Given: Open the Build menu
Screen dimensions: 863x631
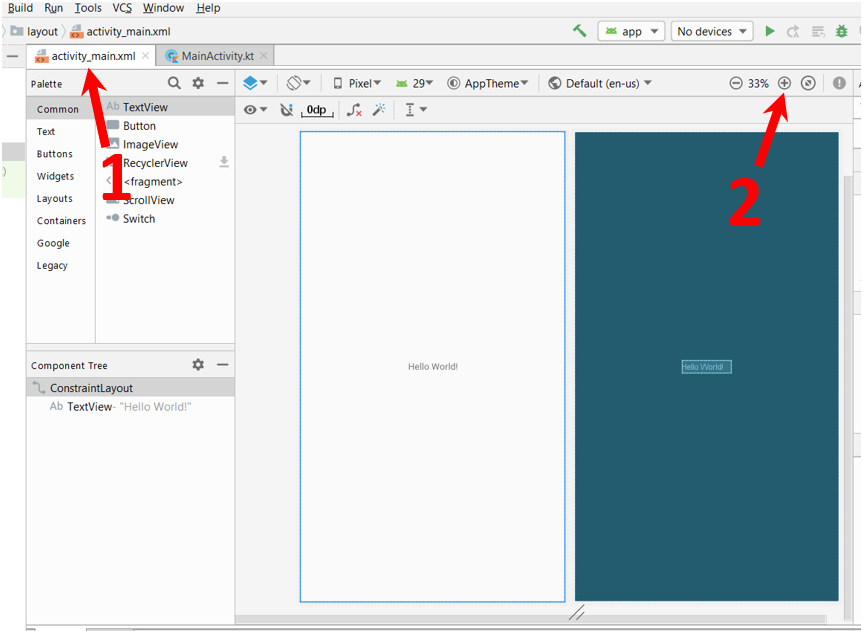Looking at the screenshot, I should pos(20,8).
